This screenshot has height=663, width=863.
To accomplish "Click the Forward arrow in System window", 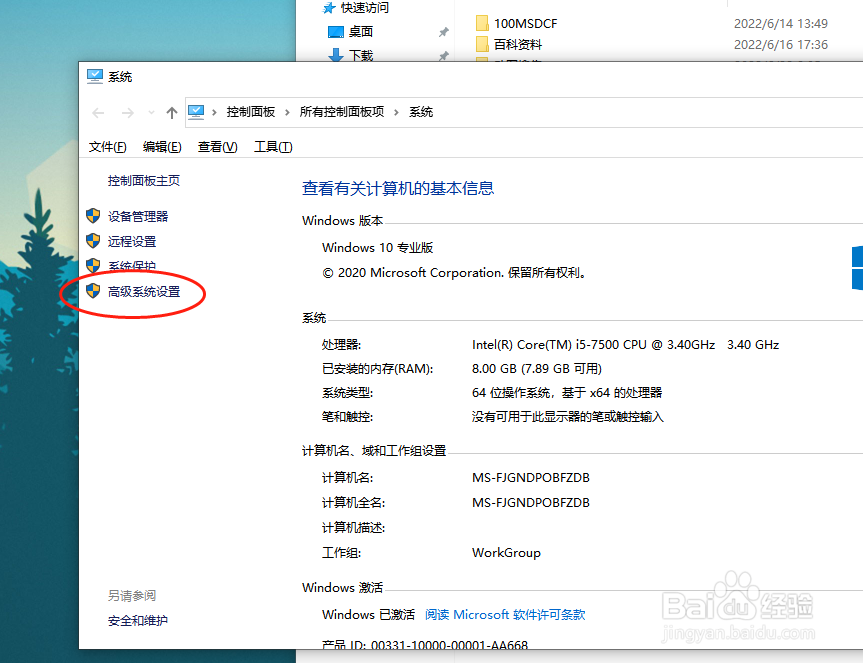I will (x=128, y=113).
